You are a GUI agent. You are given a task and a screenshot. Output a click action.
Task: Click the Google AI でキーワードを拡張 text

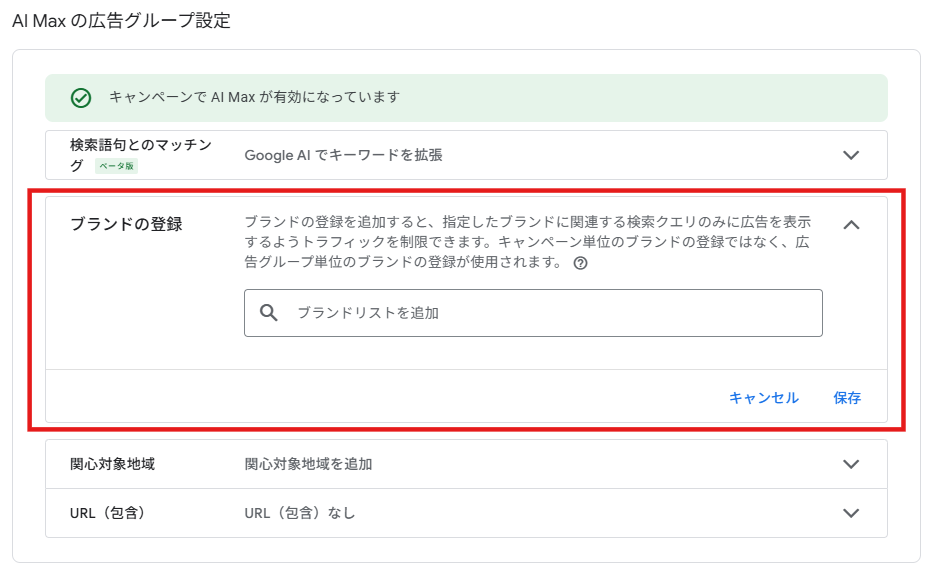(x=344, y=155)
